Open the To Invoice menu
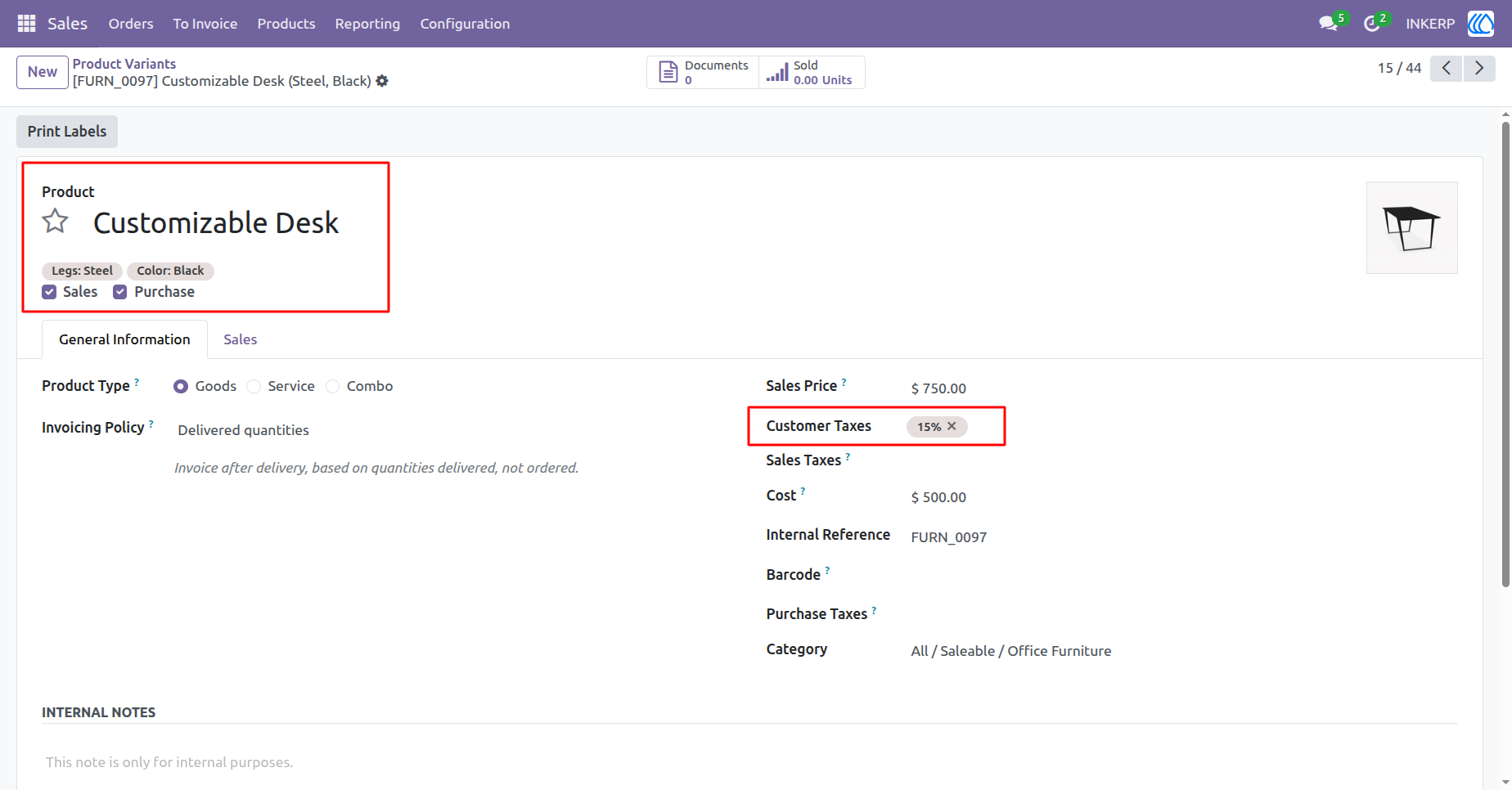Screen dimensions: 1512x790 click(x=205, y=24)
